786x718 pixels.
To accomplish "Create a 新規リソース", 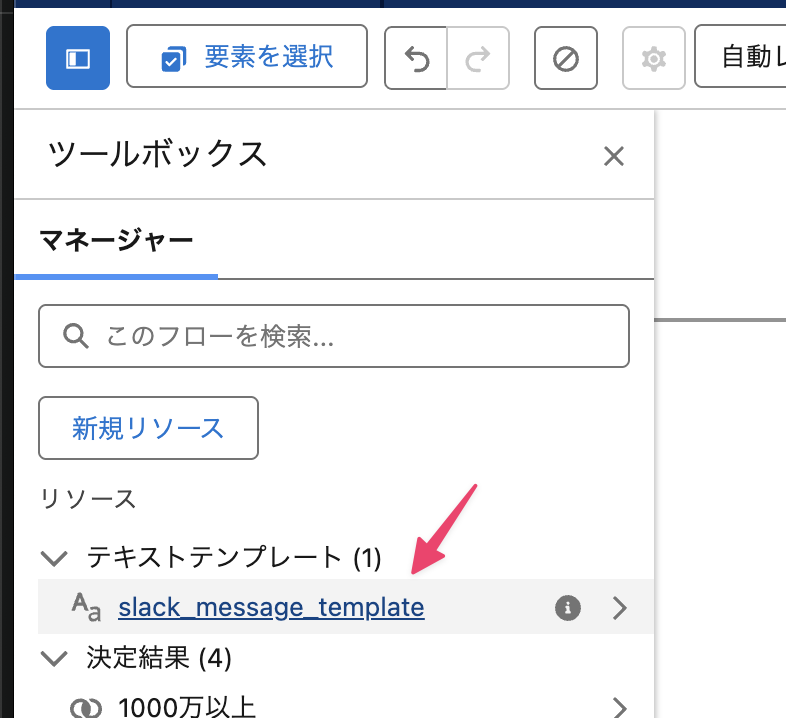I will [148, 428].
